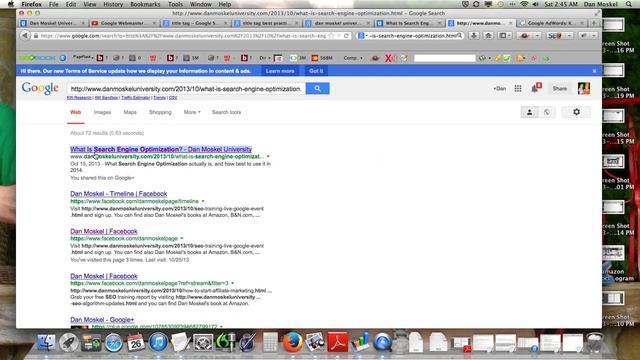
Task: Launch Safari from the dock
Action: (x=113, y=342)
